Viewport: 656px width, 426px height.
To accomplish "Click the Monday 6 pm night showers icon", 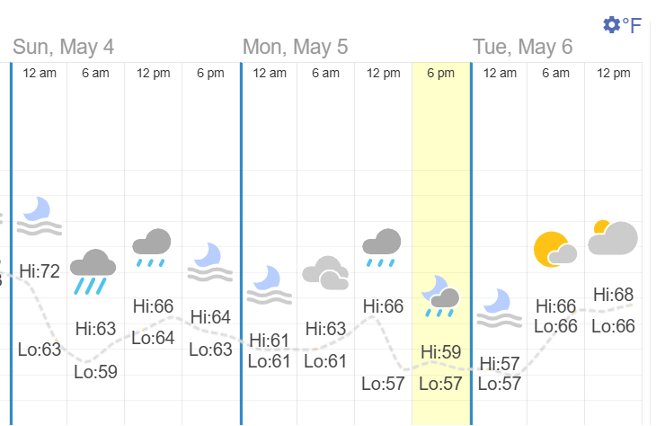I will pos(440,296).
